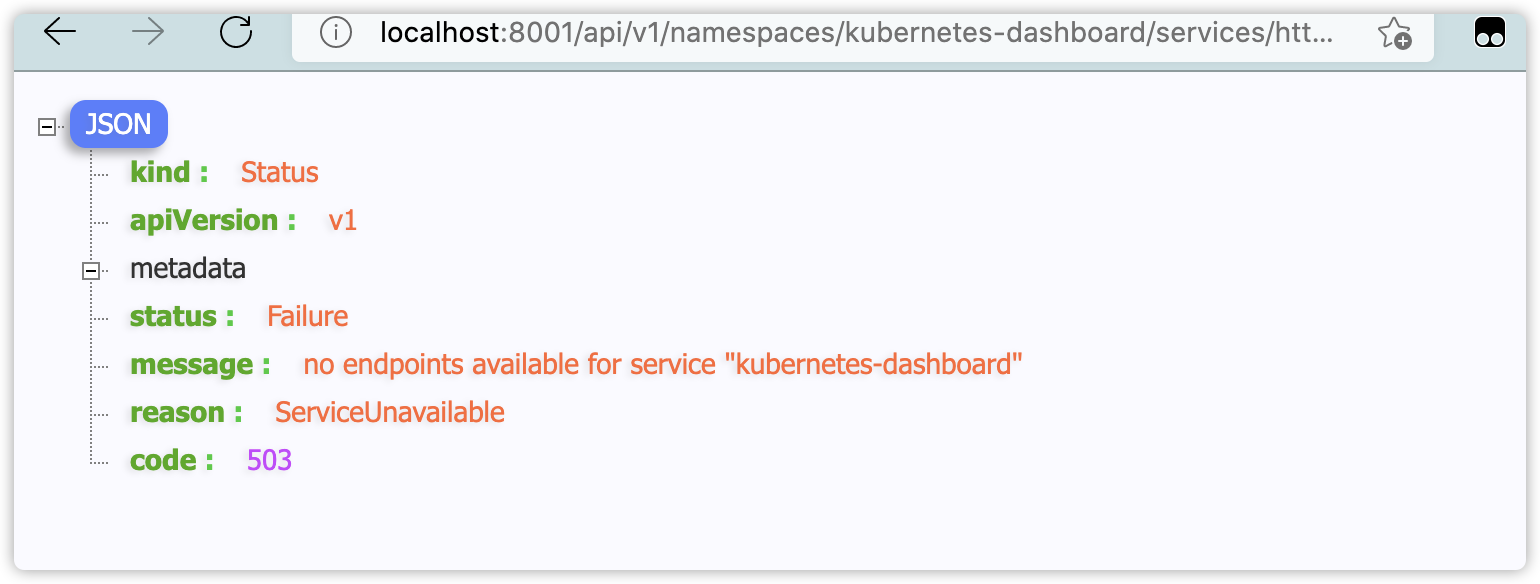Click the browser back arrow
Screen dimensions: 1540x584
point(60,33)
